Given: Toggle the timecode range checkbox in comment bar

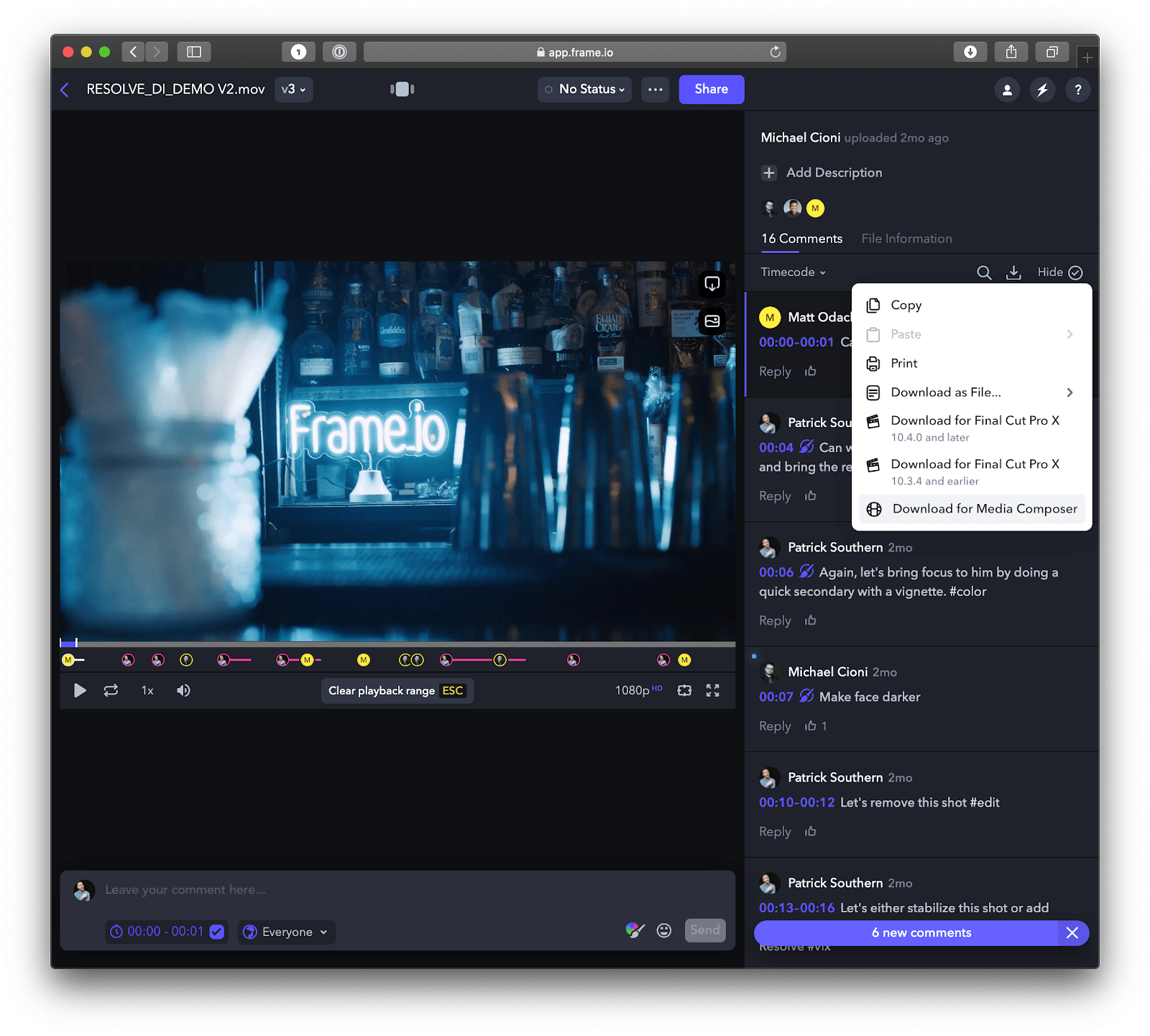Looking at the screenshot, I should (217, 931).
